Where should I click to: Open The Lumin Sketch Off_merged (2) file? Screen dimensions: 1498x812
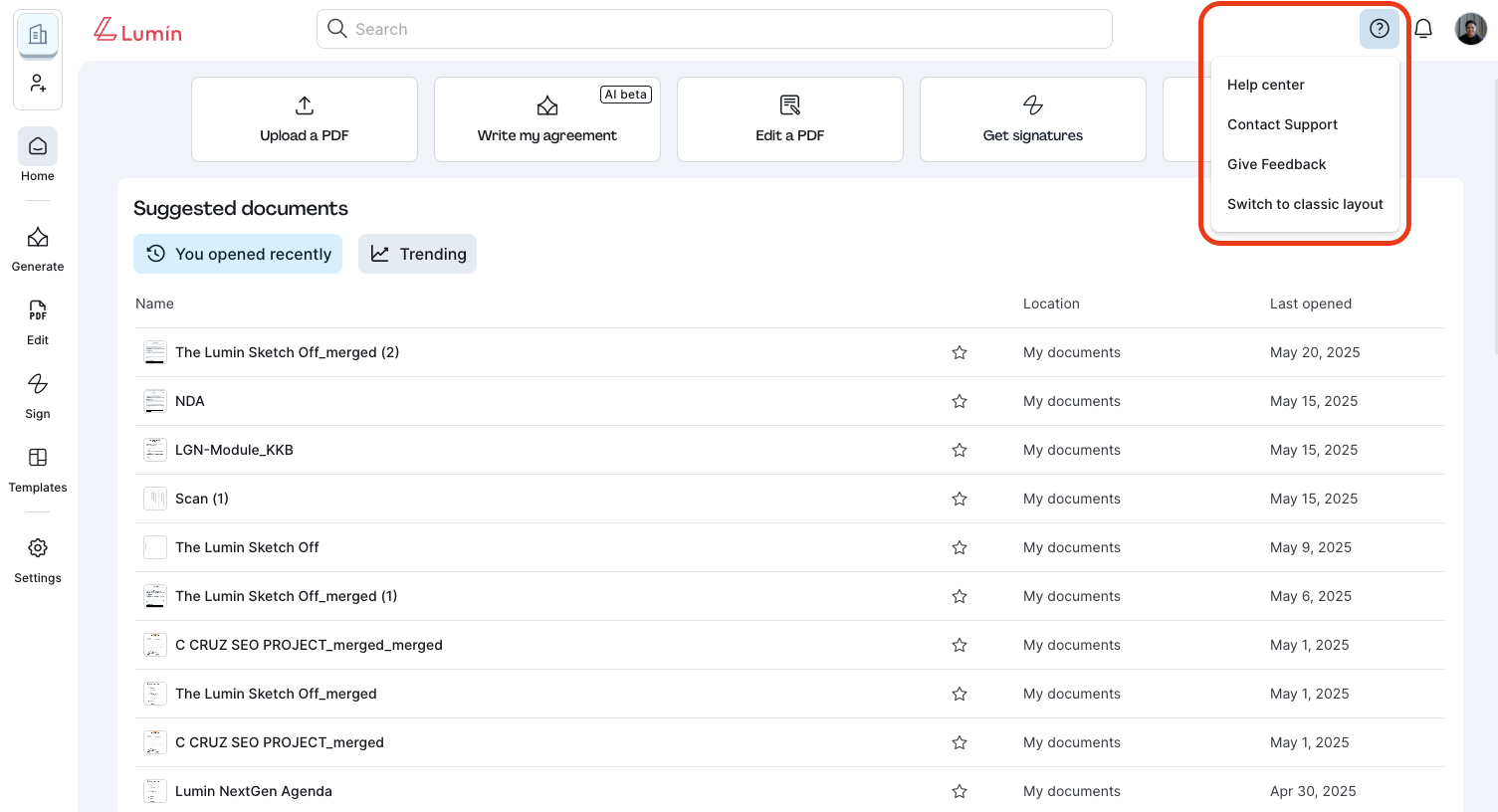coord(287,352)
